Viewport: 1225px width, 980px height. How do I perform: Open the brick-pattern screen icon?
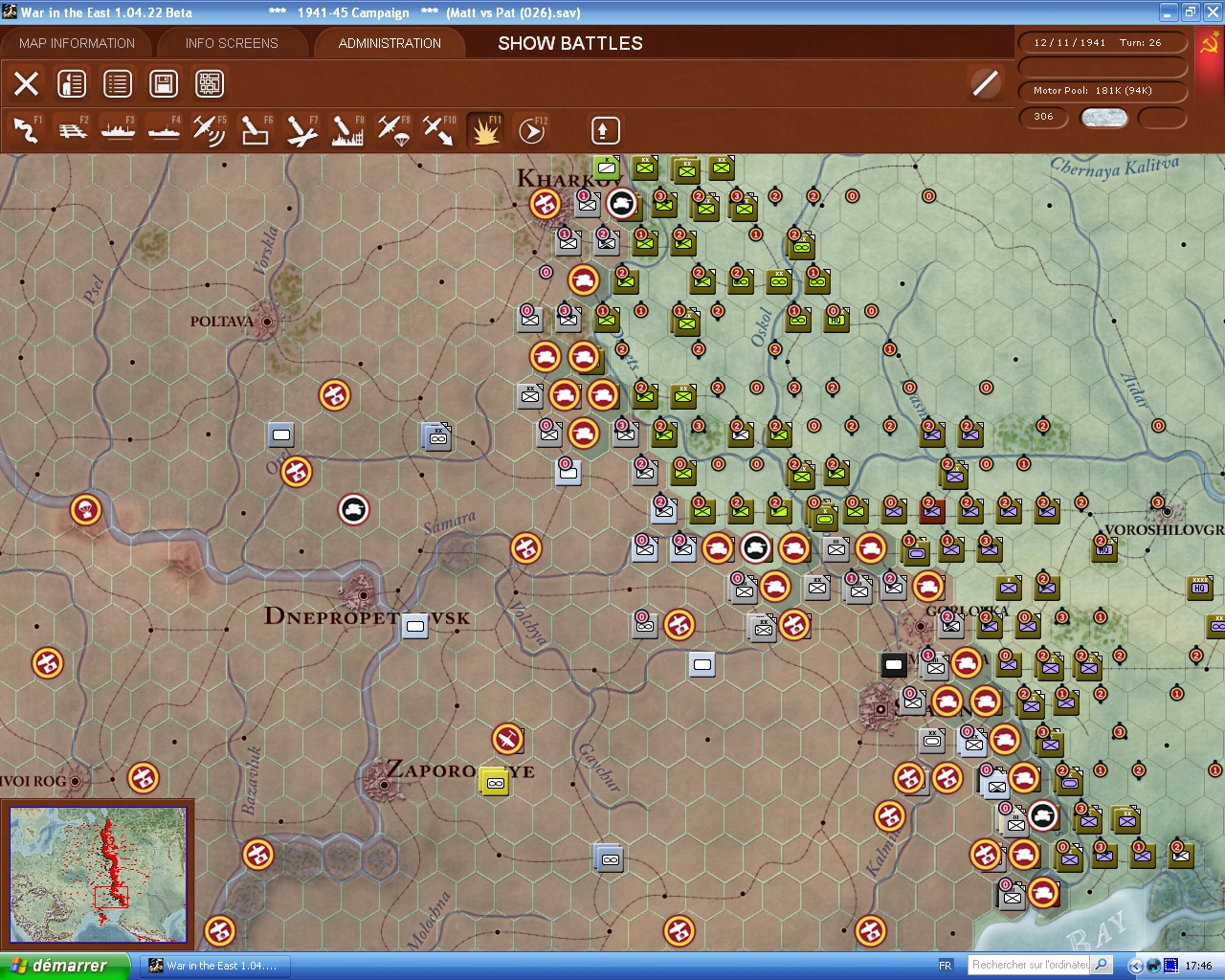pos(210,84)
